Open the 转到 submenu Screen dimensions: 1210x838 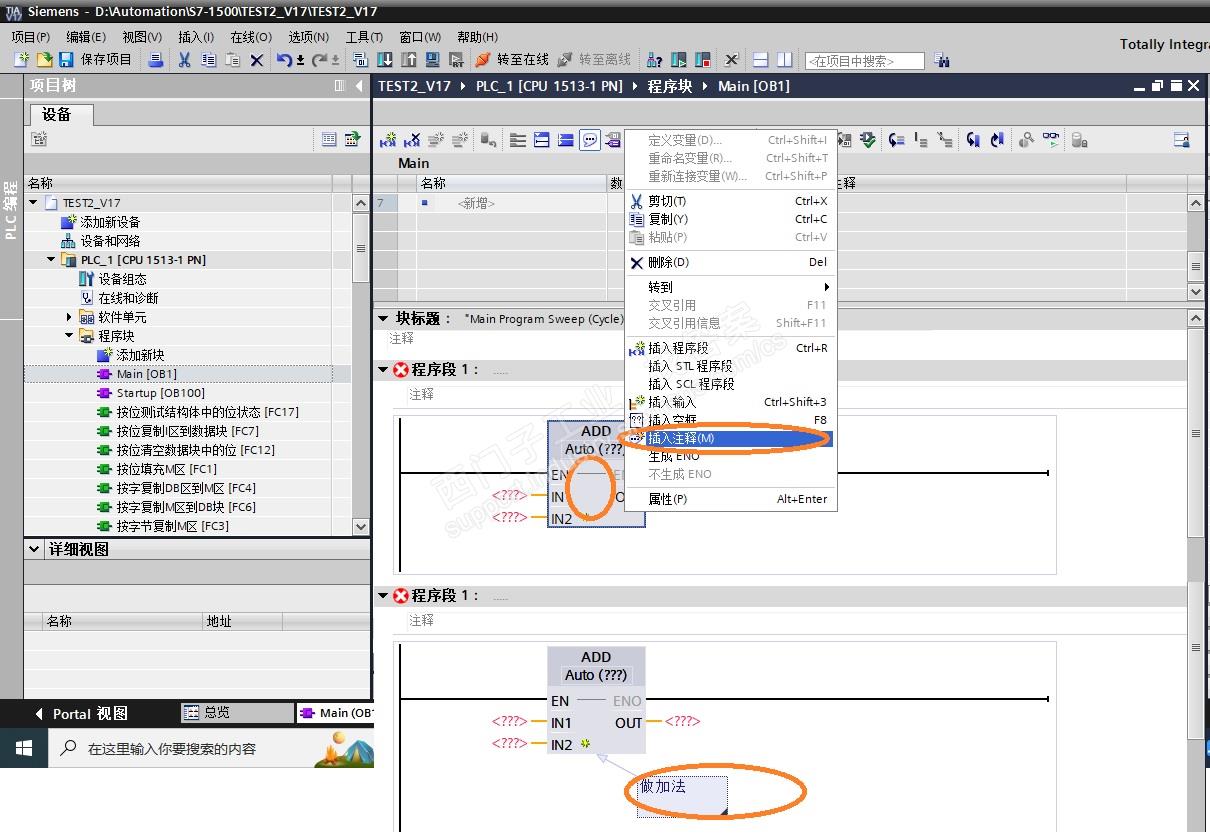730,287
